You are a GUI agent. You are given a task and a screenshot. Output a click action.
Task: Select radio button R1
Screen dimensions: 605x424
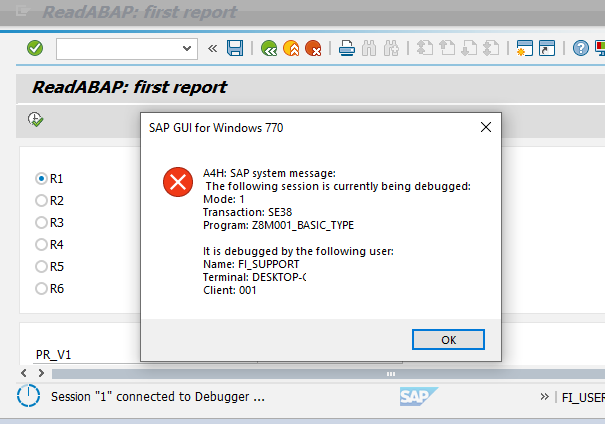click(41, 179)
